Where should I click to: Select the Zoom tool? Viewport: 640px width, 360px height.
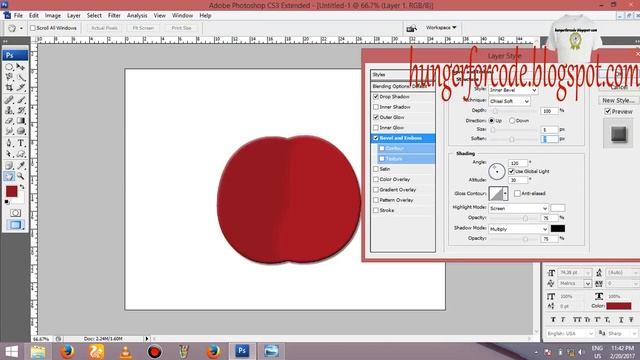(x=21, y=176)
